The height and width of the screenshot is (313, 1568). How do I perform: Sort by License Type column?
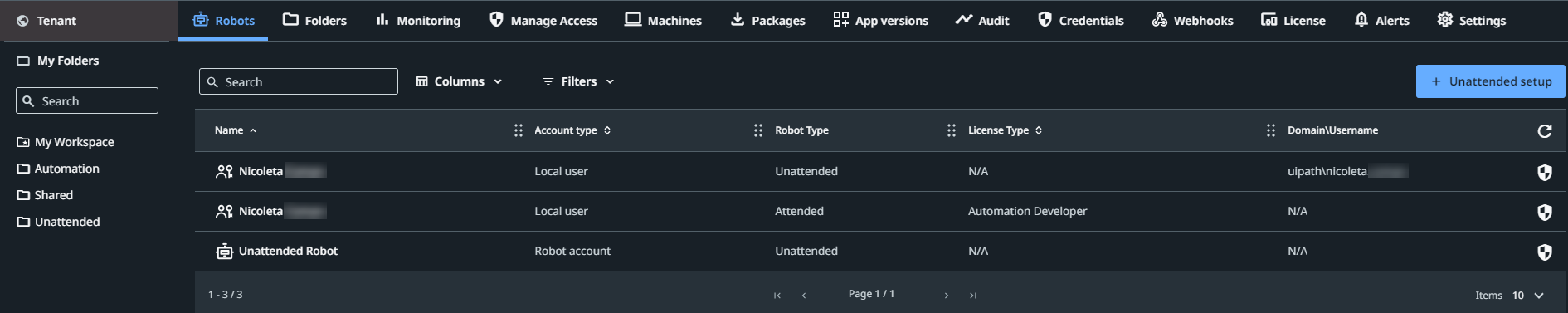pyautogui.click(x=1006, y=130)
